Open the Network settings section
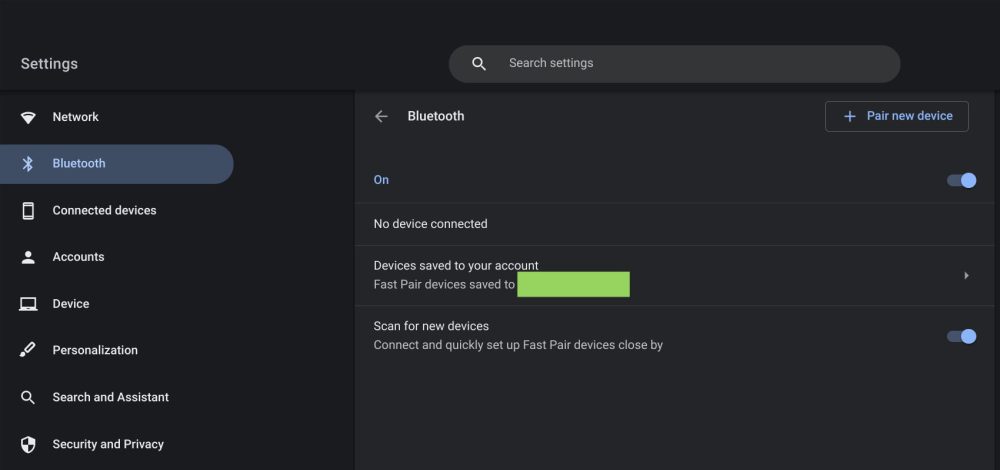 click(75, 117)
